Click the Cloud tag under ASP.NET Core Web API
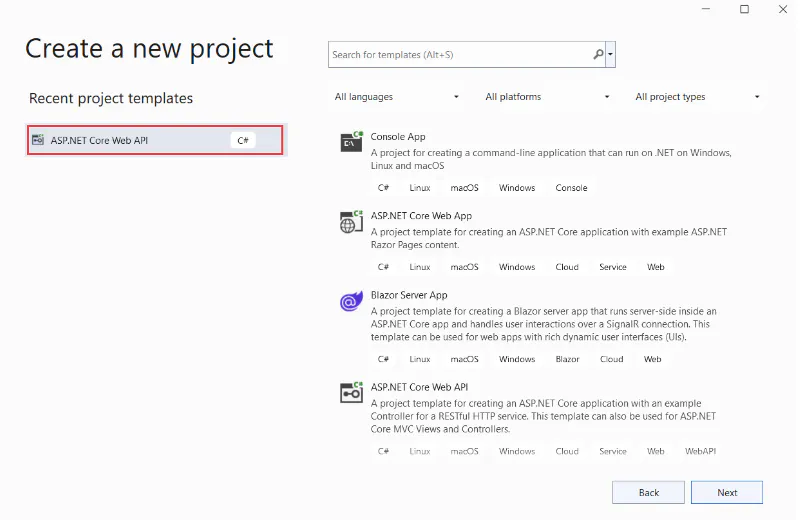The width and height of the screenshot is (800, 524). (567, 451)
